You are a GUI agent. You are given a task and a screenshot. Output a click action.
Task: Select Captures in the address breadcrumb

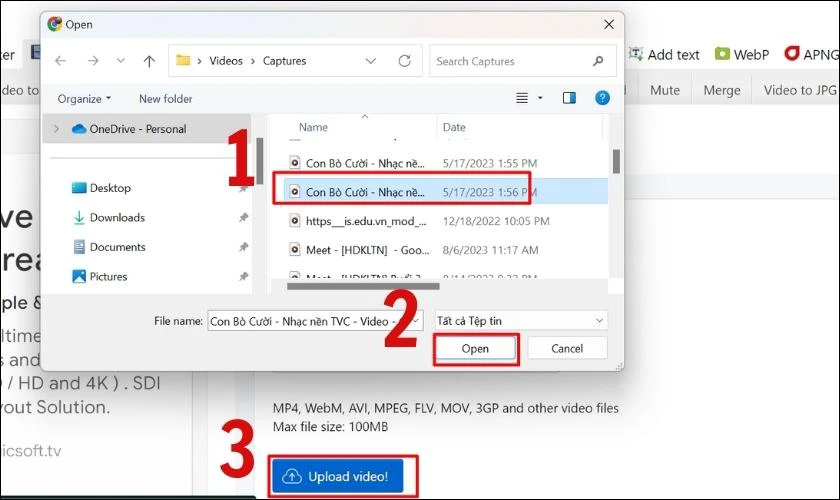(284, 61)
